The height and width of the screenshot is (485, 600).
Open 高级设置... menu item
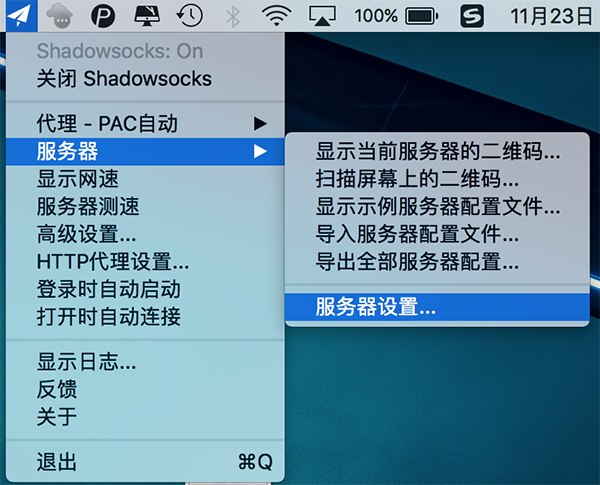pos(145,234)
